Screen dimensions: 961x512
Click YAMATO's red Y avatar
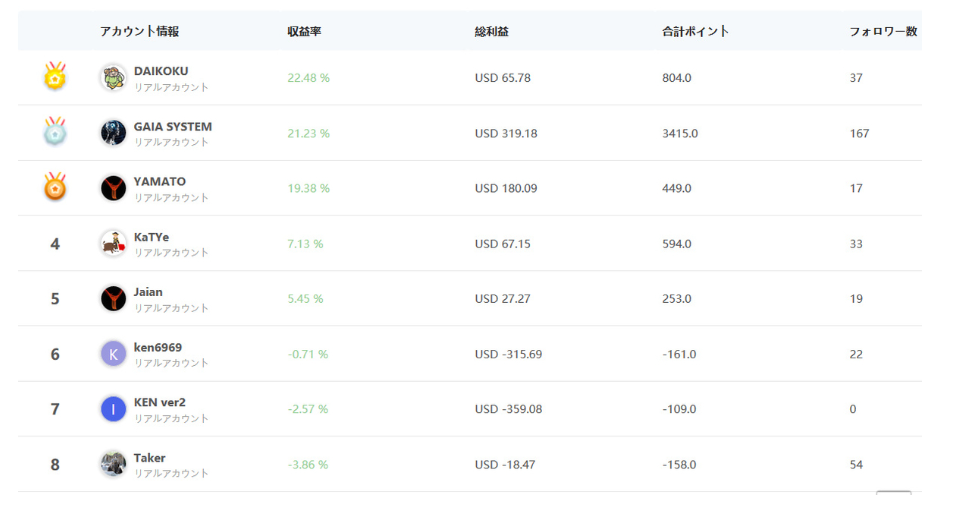pos(113,188)
